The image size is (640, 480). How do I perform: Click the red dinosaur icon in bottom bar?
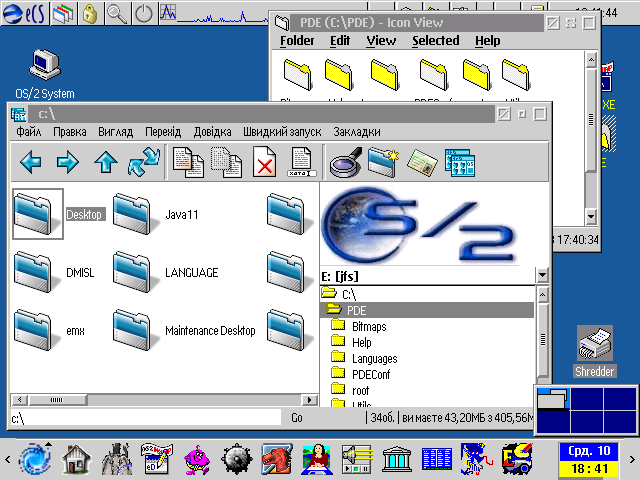(x=277, y=459)
